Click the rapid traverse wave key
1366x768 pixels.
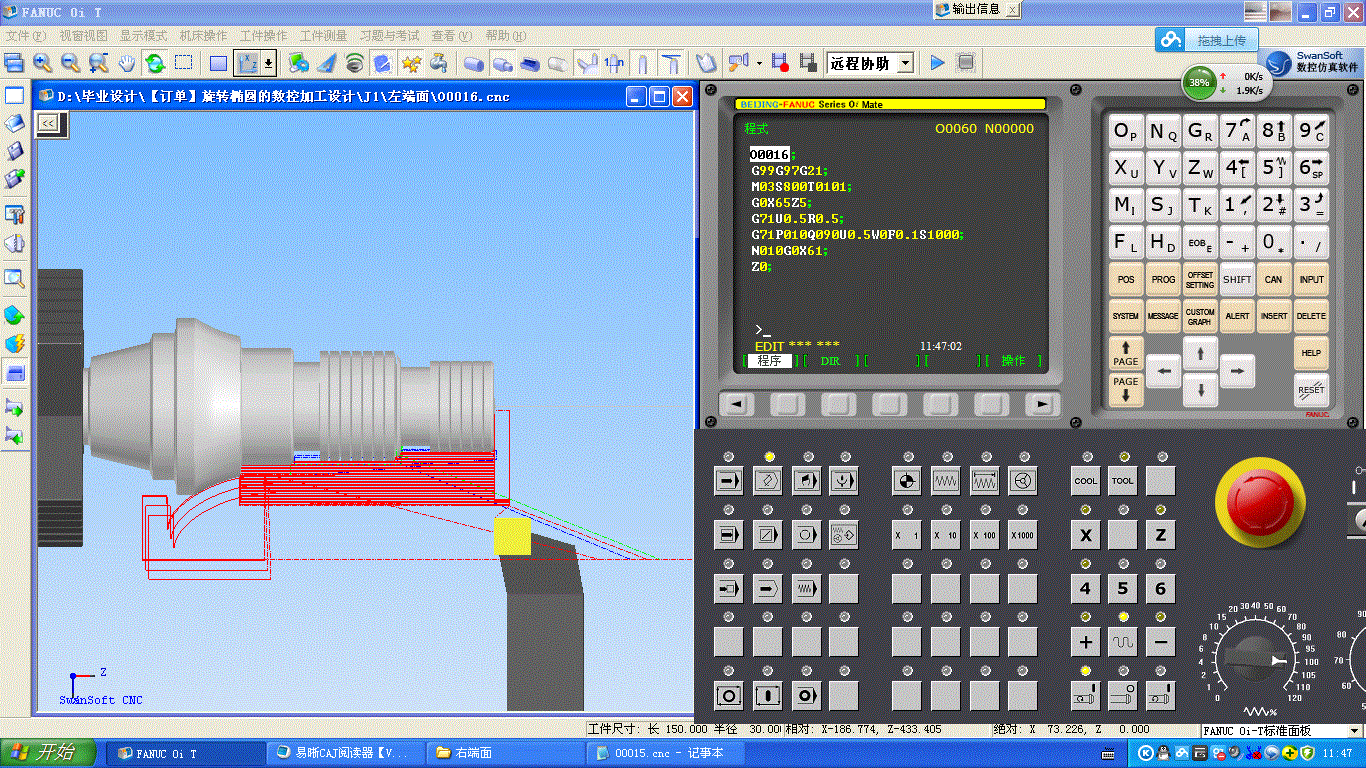pyautogui.click(x=1123, y=642)
